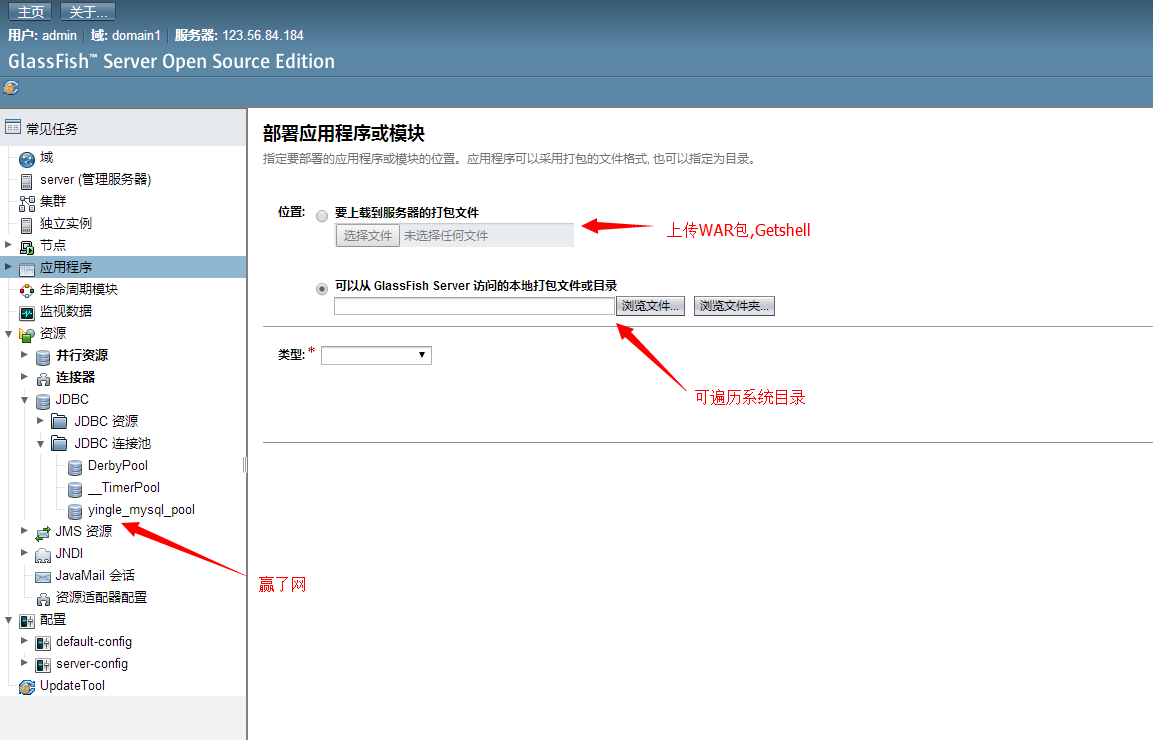Image resolution: width=1153 pixels, height=740 pixels.
Task: Open the 类型 dropdown
Action: [x=376, y=355]
